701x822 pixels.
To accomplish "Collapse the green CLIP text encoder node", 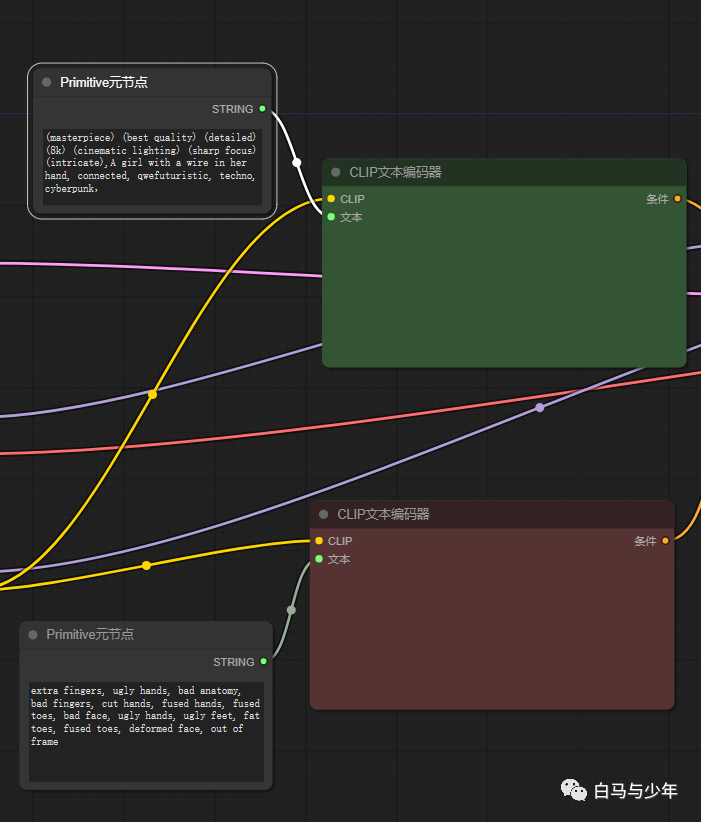I will tap(336, 172).
